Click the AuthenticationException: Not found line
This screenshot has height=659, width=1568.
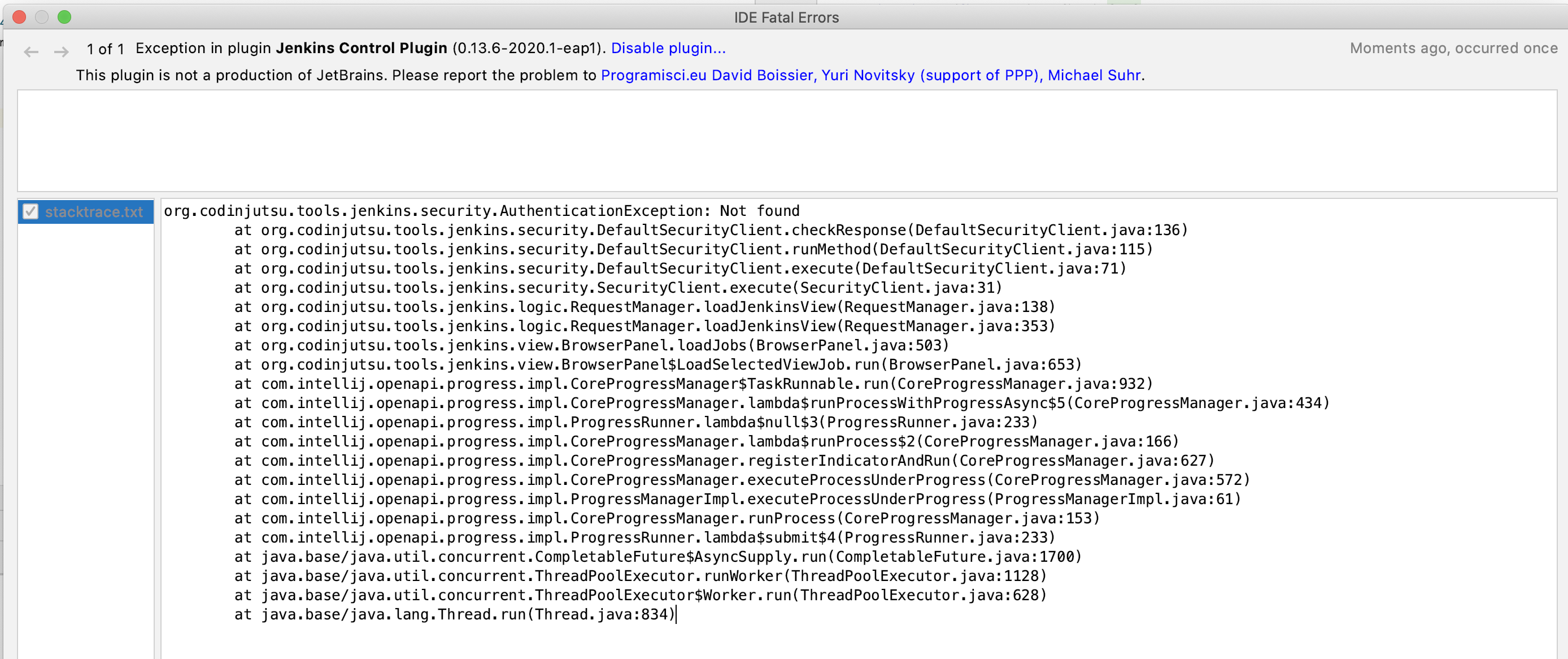pos(481,211)
